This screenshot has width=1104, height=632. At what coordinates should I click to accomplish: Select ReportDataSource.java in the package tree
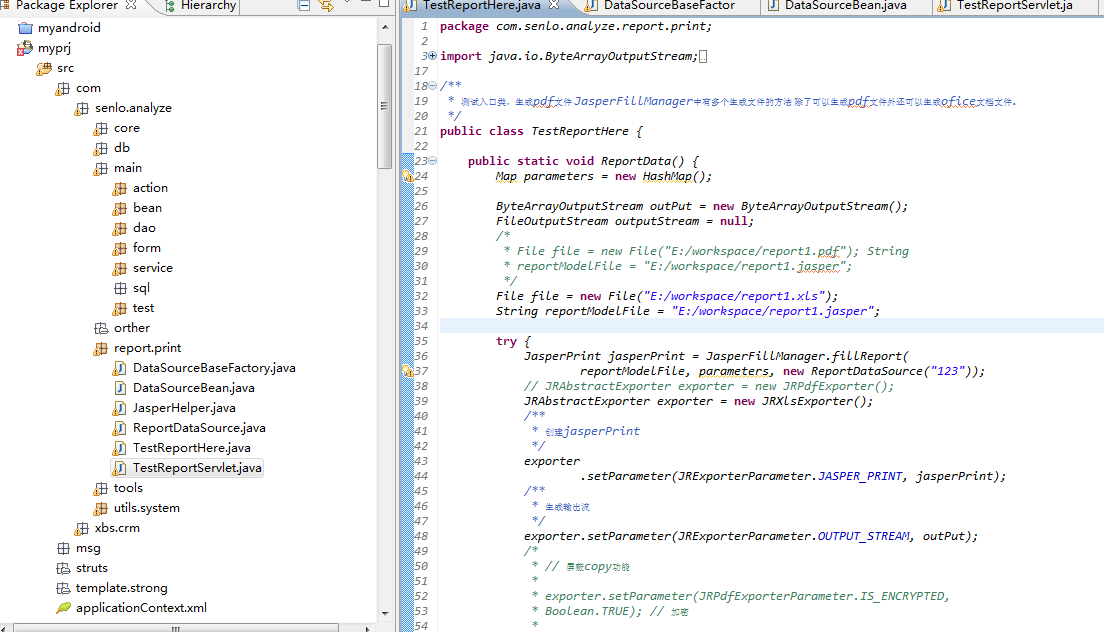click(x=199, y=428)
